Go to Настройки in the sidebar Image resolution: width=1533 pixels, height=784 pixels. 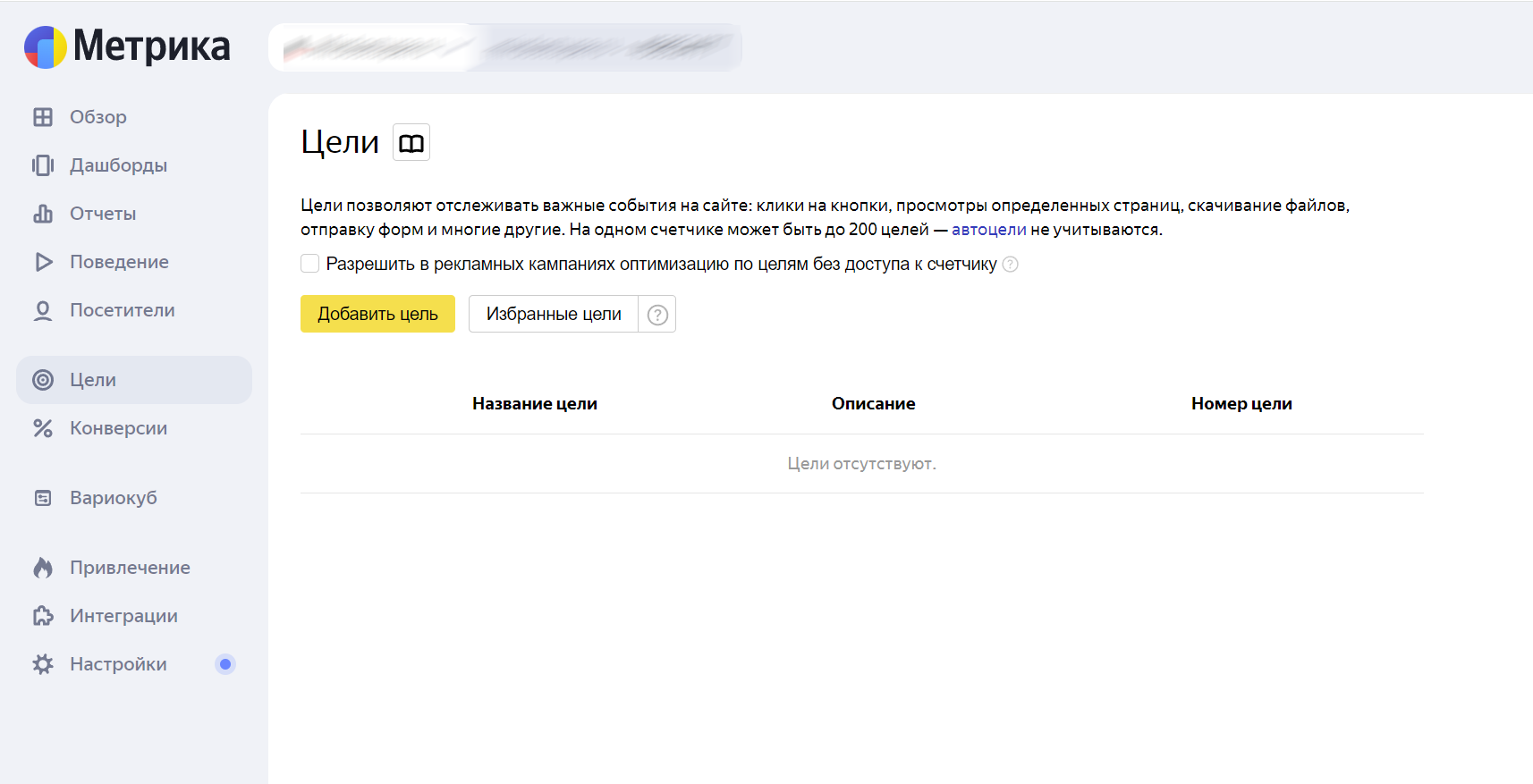(x=118, y=664)
